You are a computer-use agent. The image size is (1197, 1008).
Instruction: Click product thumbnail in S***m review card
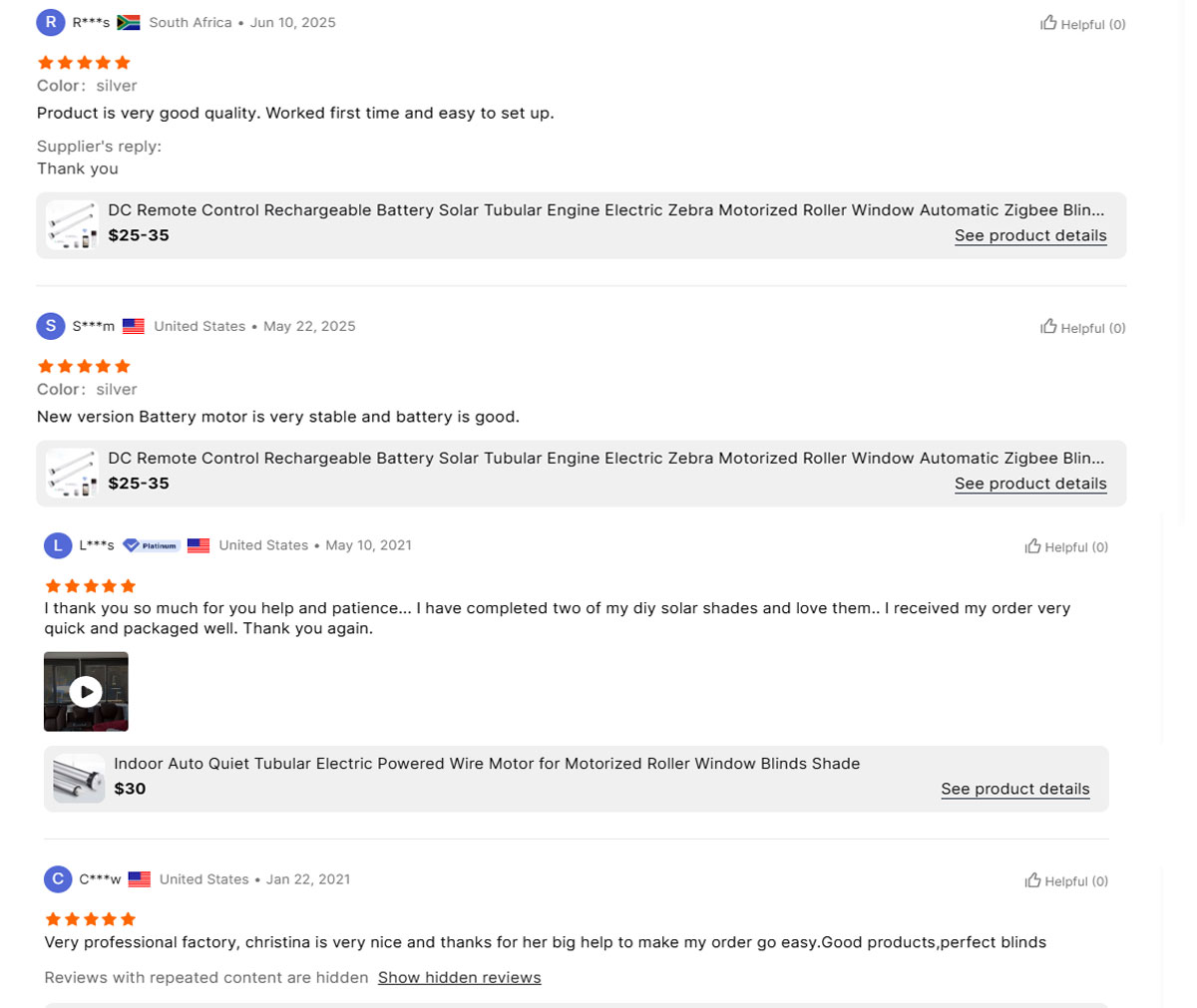click(72, 473)
